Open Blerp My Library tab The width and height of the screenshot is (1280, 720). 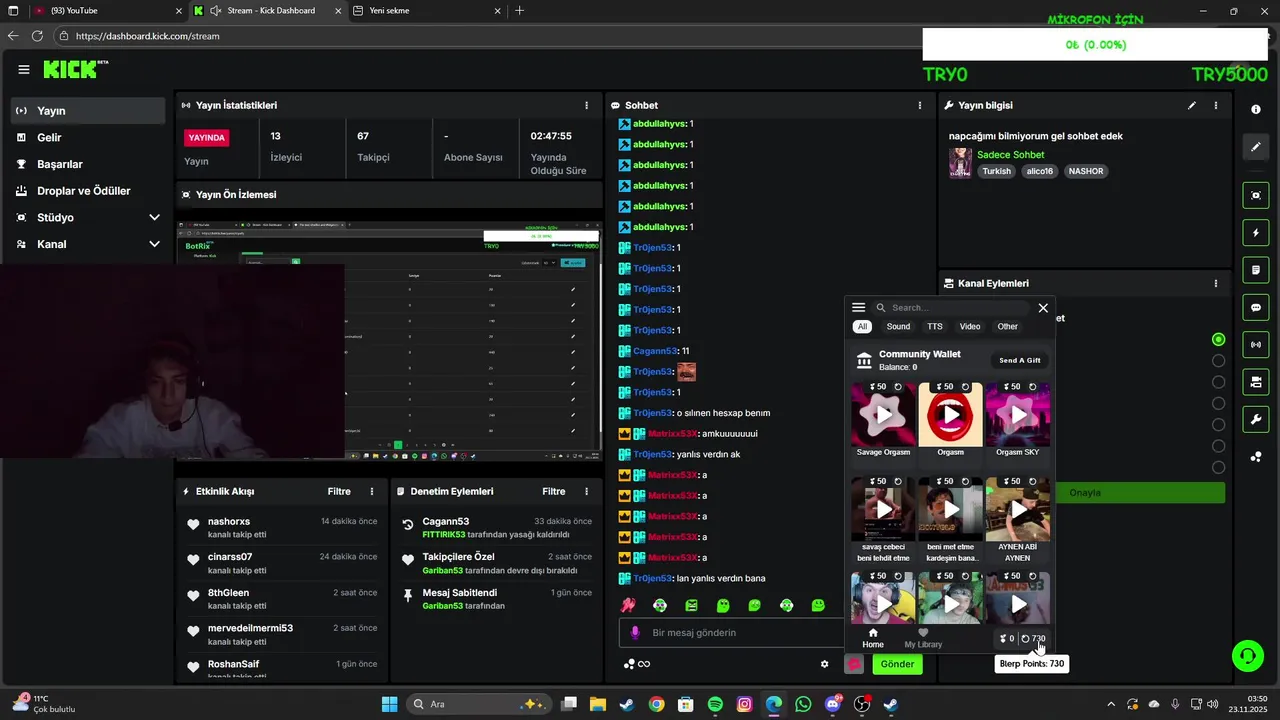tap(923, 639)
